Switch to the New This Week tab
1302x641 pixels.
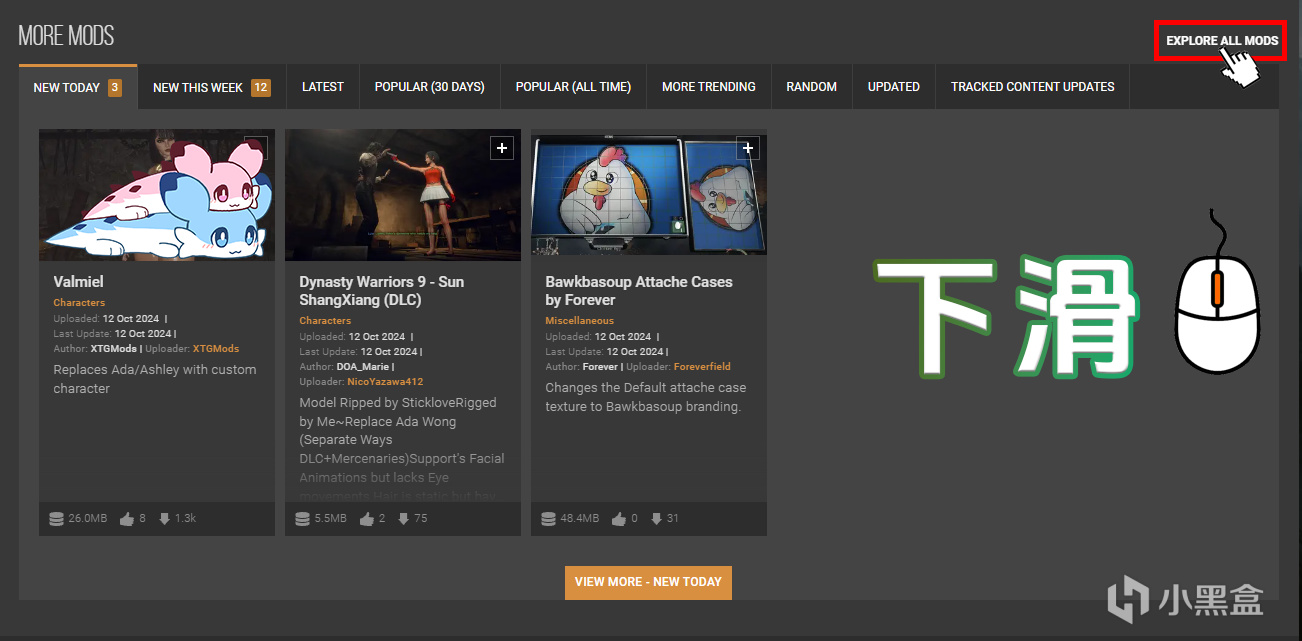(x=212, y=87)
